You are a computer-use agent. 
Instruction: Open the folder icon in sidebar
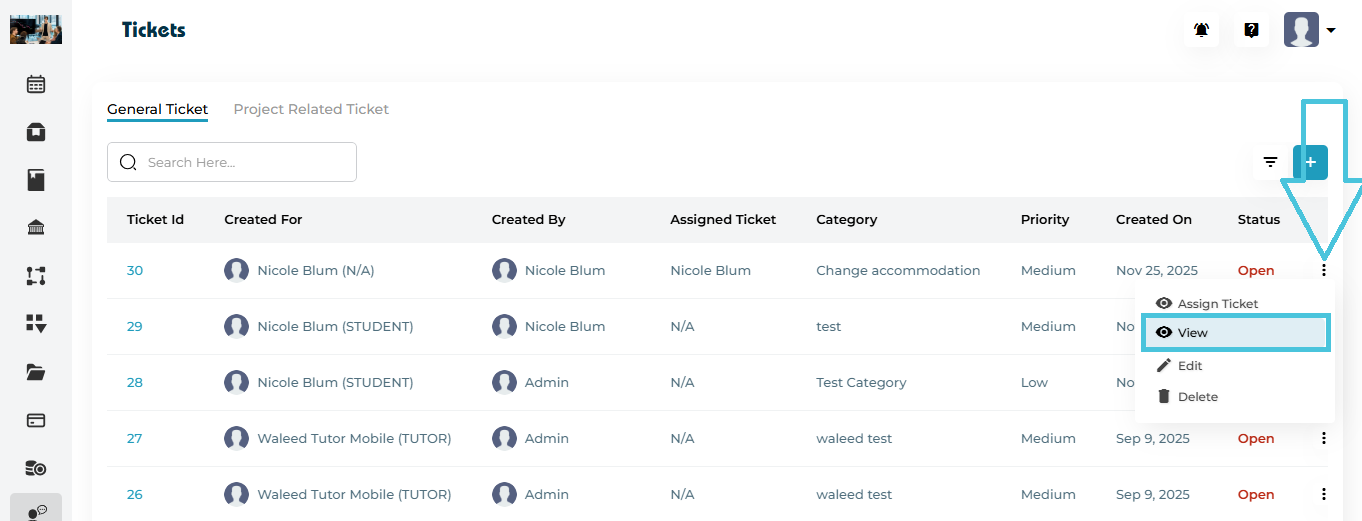coord(36,372)
